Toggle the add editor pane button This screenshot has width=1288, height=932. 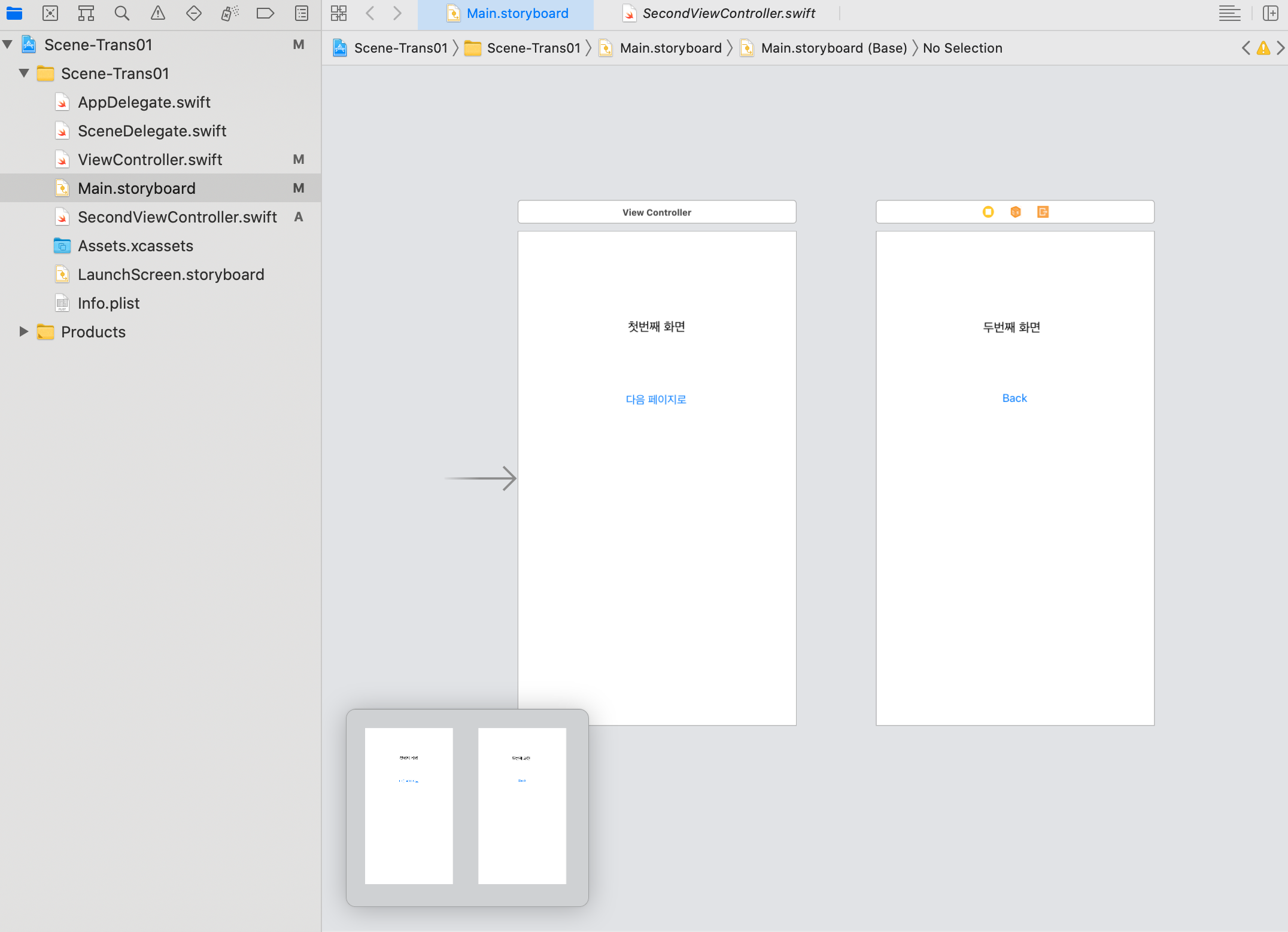(x=1270, y=13)
